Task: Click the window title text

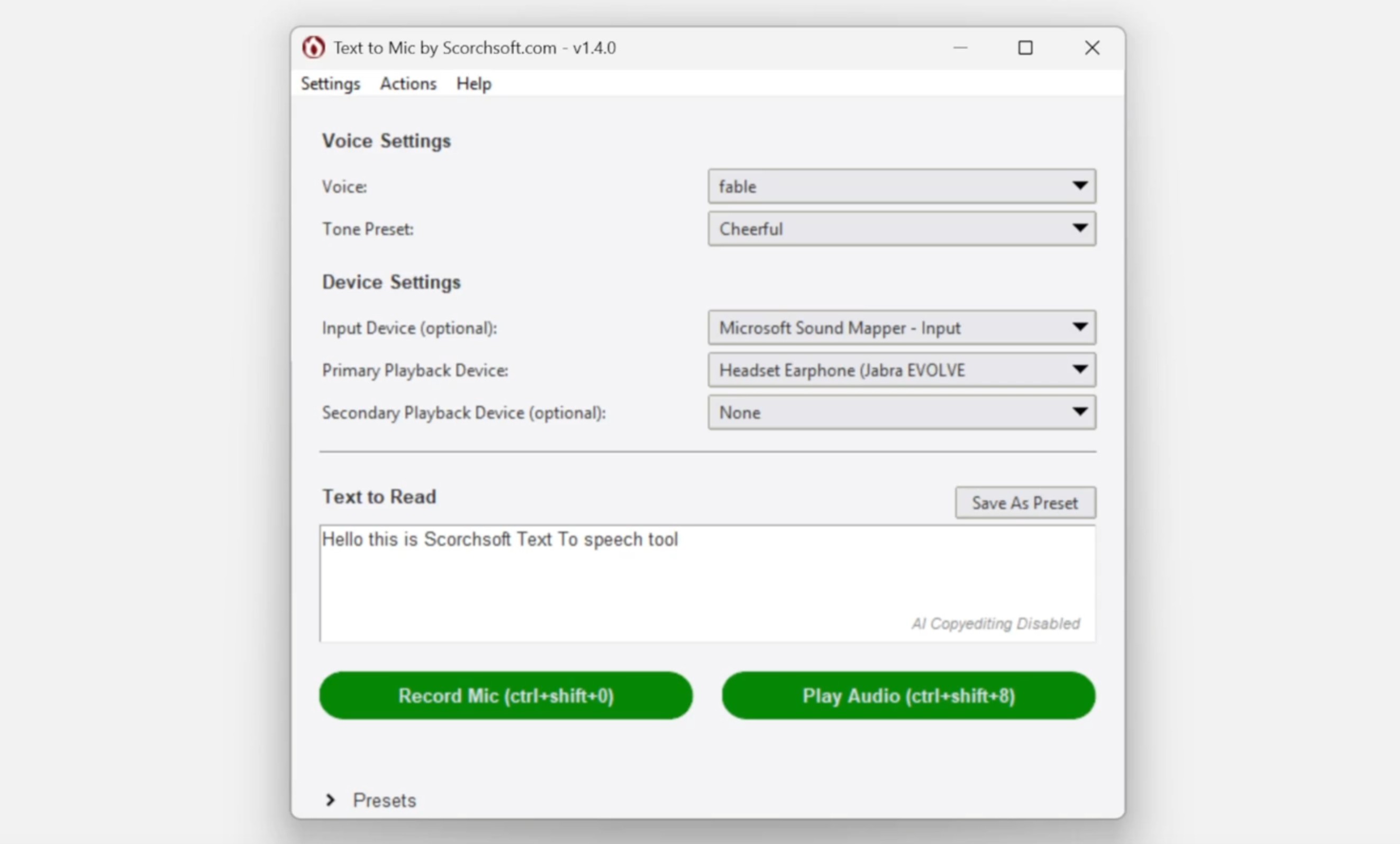Action: coord(475,48)
